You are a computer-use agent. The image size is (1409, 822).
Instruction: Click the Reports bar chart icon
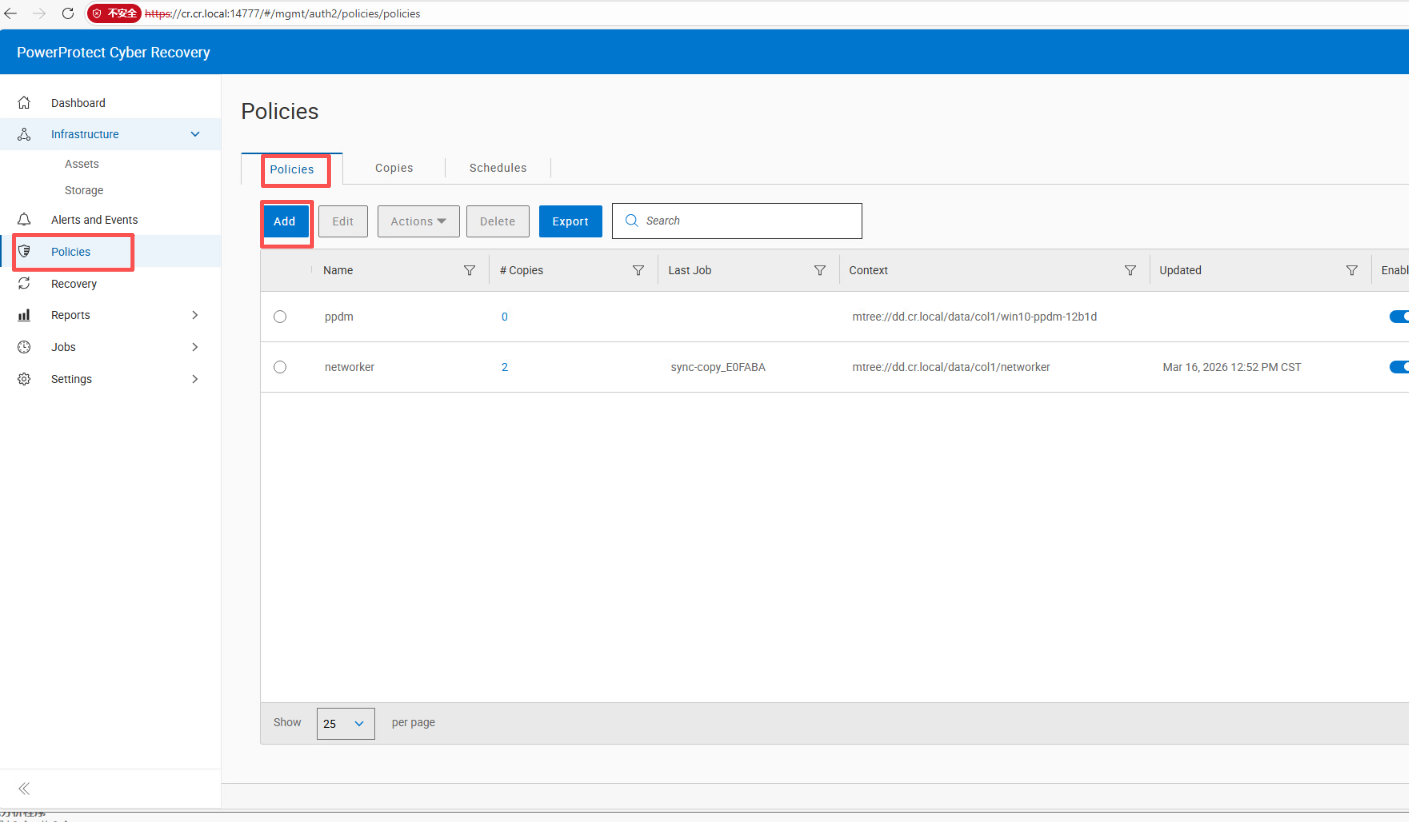[25, 315]
